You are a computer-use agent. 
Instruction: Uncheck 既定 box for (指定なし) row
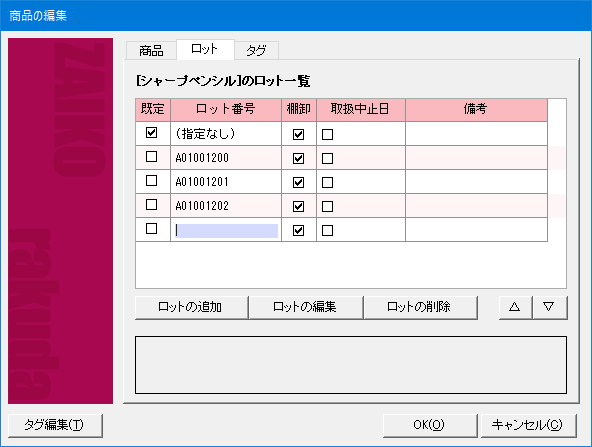(x=151, y=133)
